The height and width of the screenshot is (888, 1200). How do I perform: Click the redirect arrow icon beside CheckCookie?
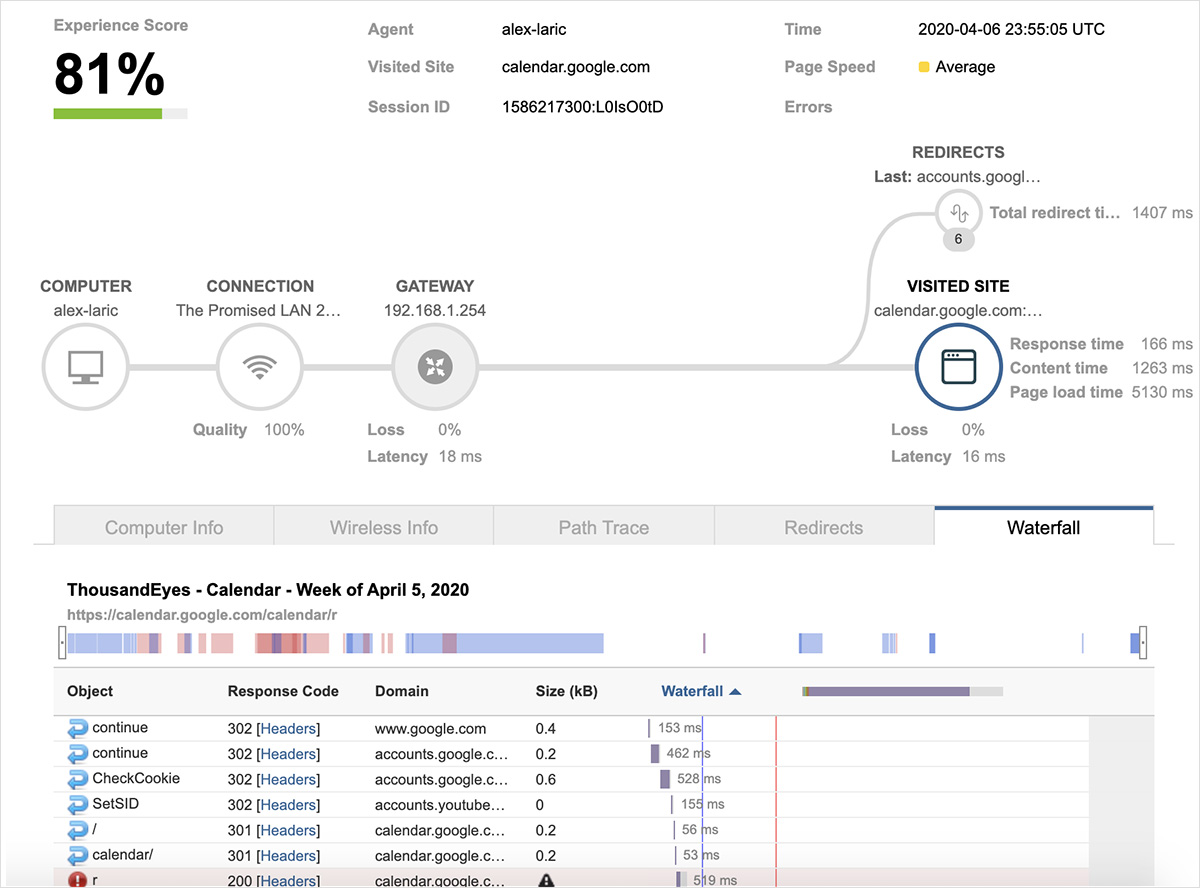tap(78, 779)
